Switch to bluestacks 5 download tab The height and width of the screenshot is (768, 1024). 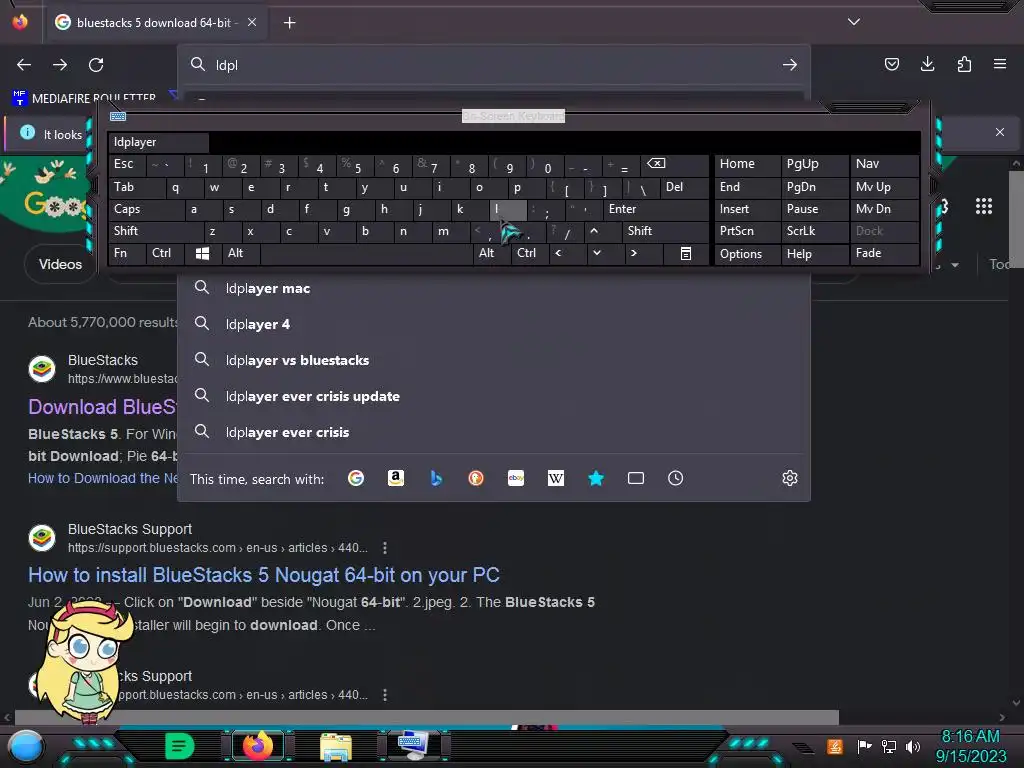(155, 23)
